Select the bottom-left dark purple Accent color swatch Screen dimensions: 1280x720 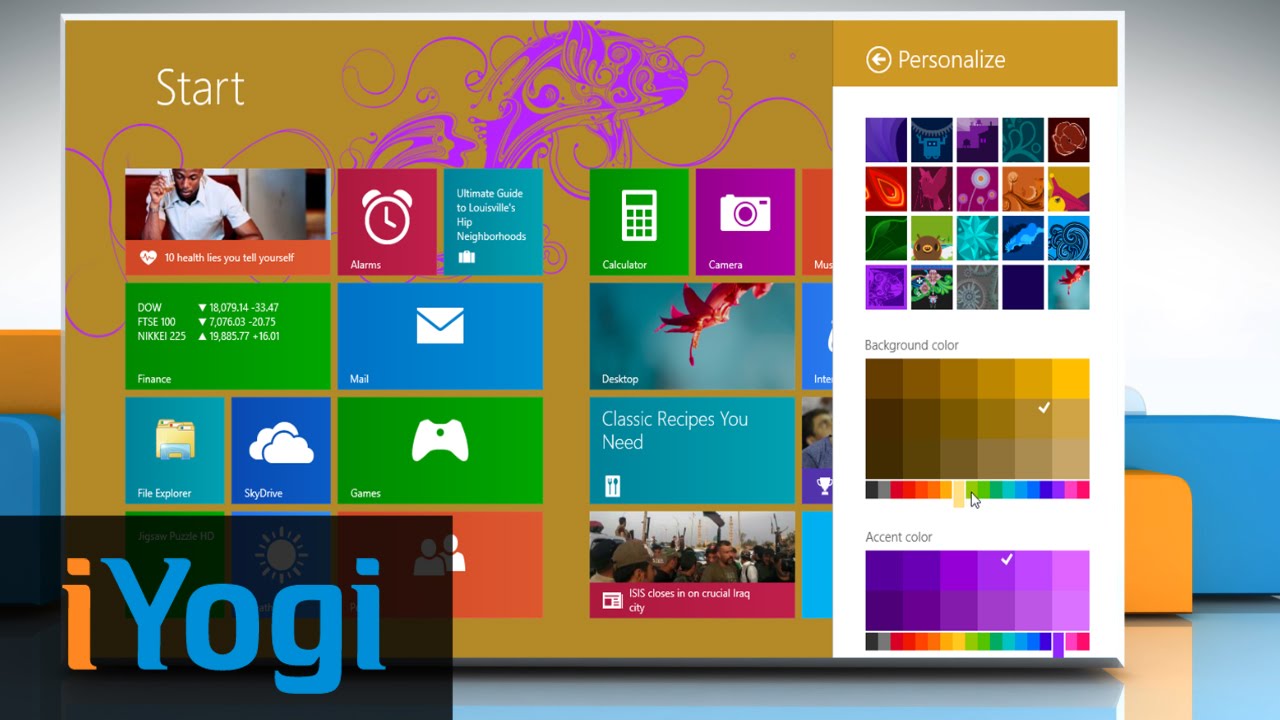click(884, 611)
